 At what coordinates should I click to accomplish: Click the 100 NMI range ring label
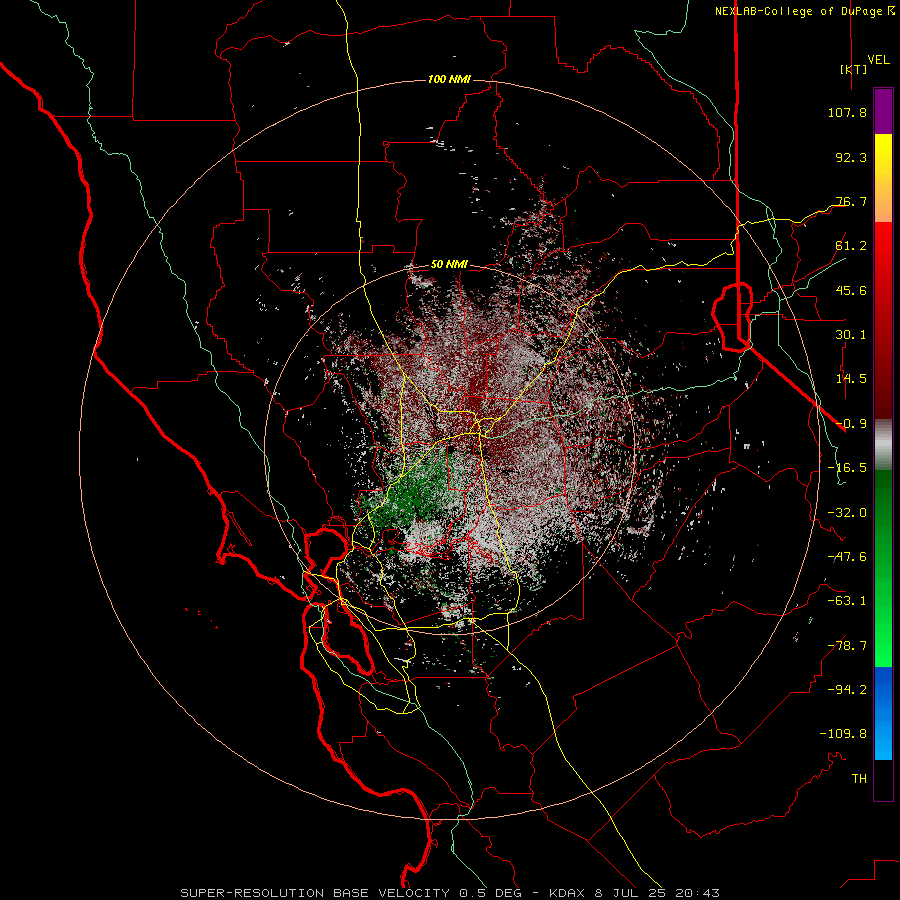click(x=449, y=79)
